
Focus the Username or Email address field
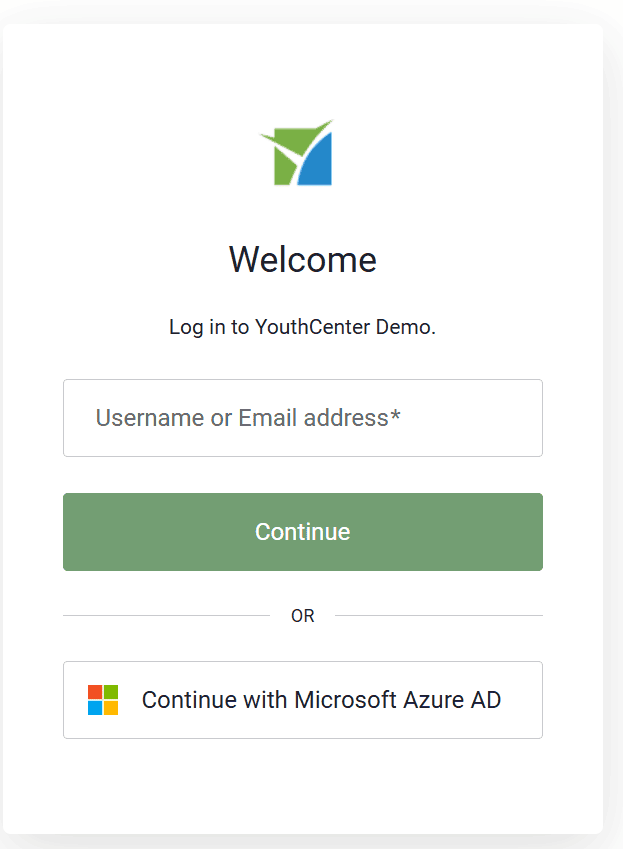[302, 418]
